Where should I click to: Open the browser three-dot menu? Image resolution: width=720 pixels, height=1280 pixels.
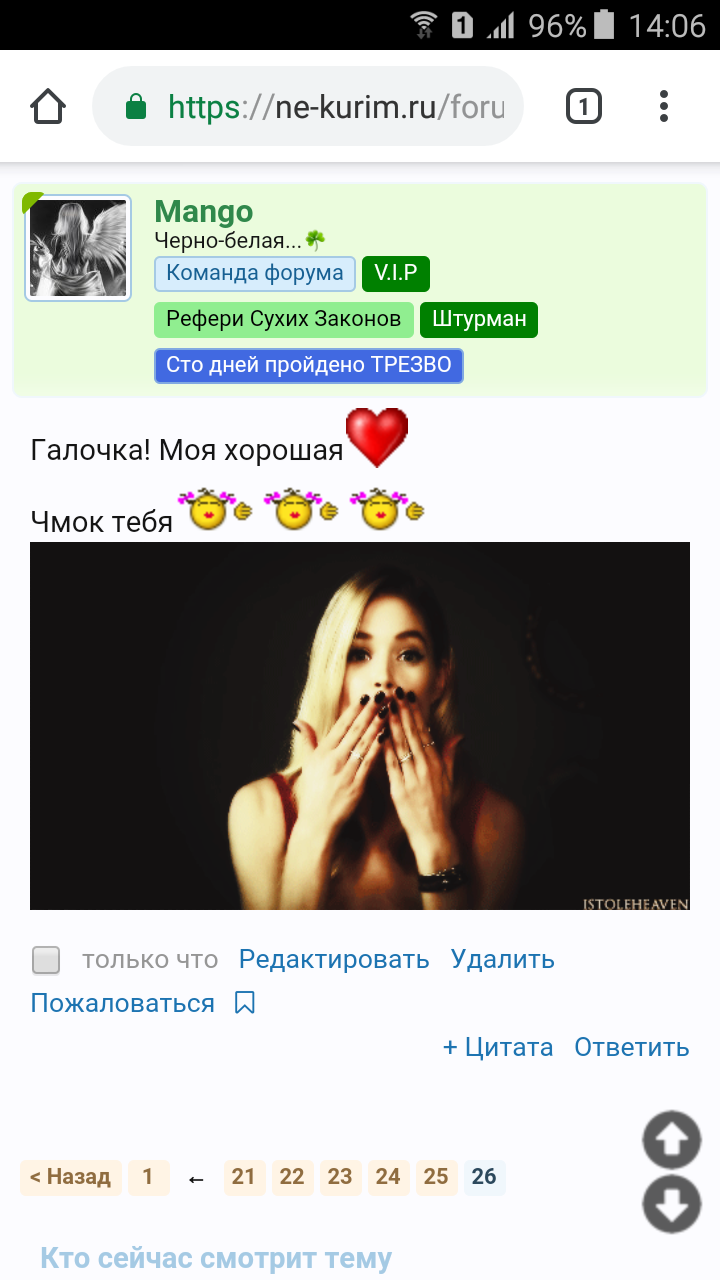664,106
